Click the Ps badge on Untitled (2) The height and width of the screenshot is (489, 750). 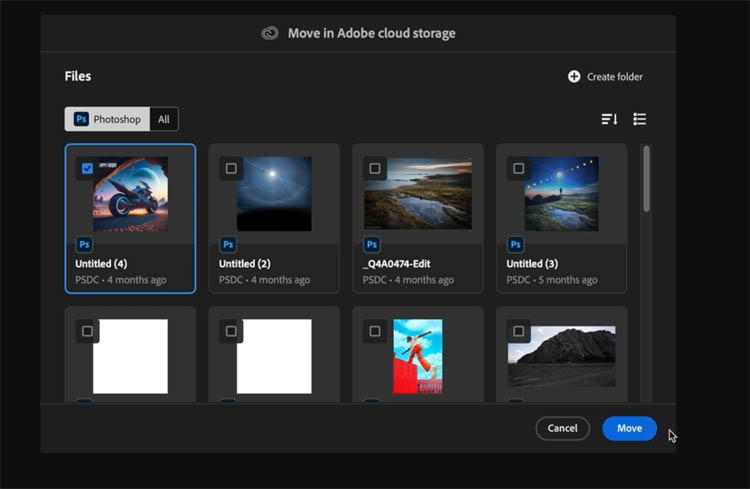[228, 244]
